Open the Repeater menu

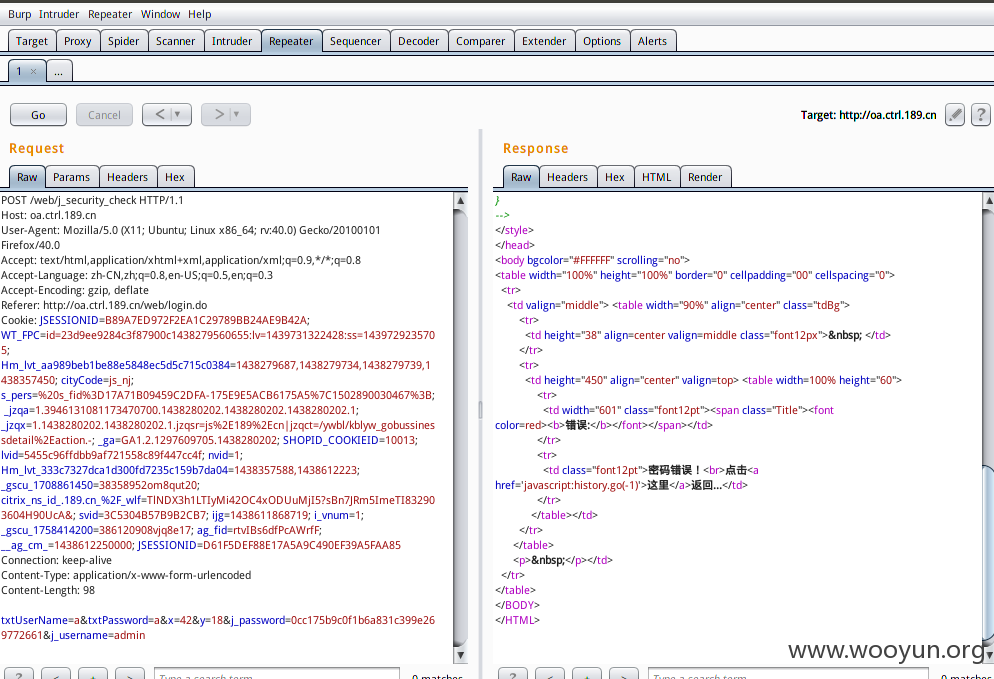pyautogui.click(x=110, y=14)
